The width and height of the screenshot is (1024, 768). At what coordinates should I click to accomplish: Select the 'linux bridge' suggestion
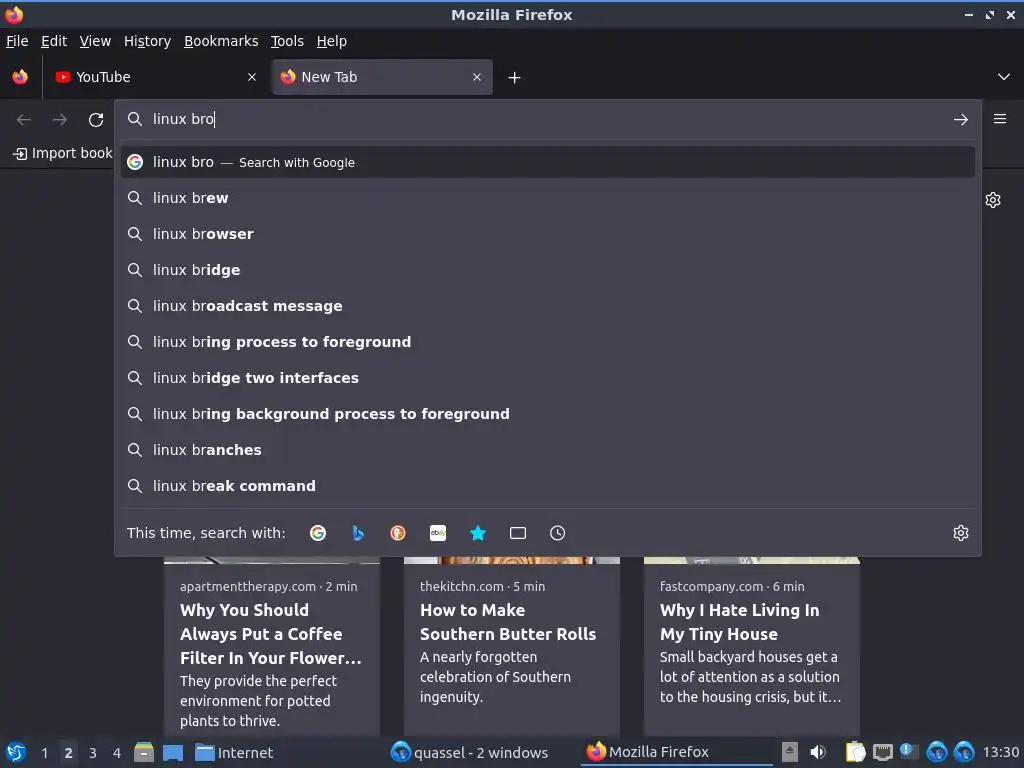pos(548,270)
